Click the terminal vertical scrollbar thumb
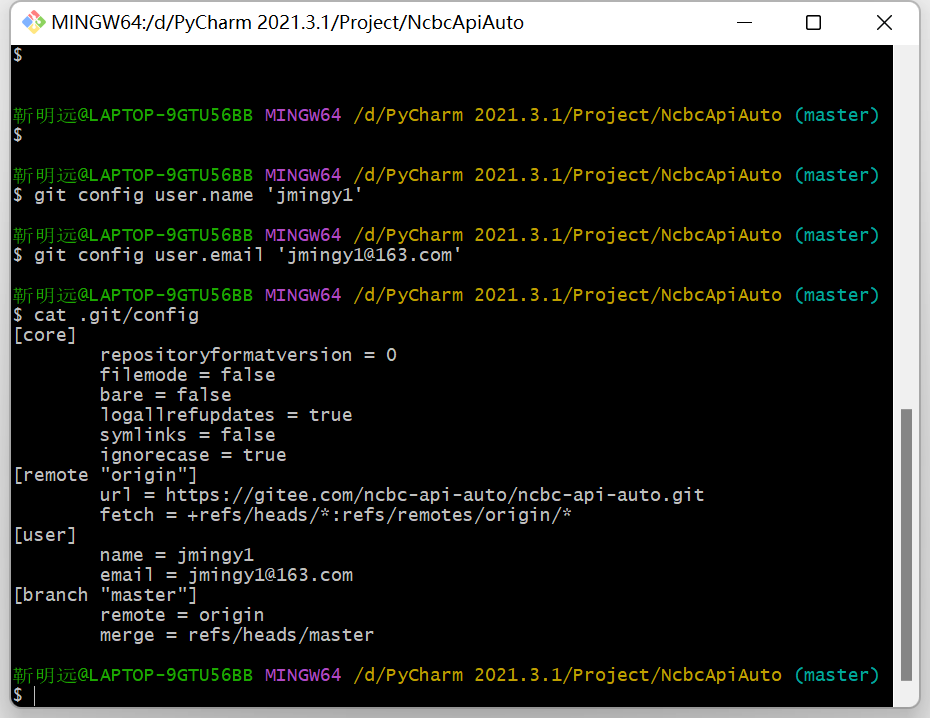This screenshot has height=718, width=930. click(x=906, y=545)
